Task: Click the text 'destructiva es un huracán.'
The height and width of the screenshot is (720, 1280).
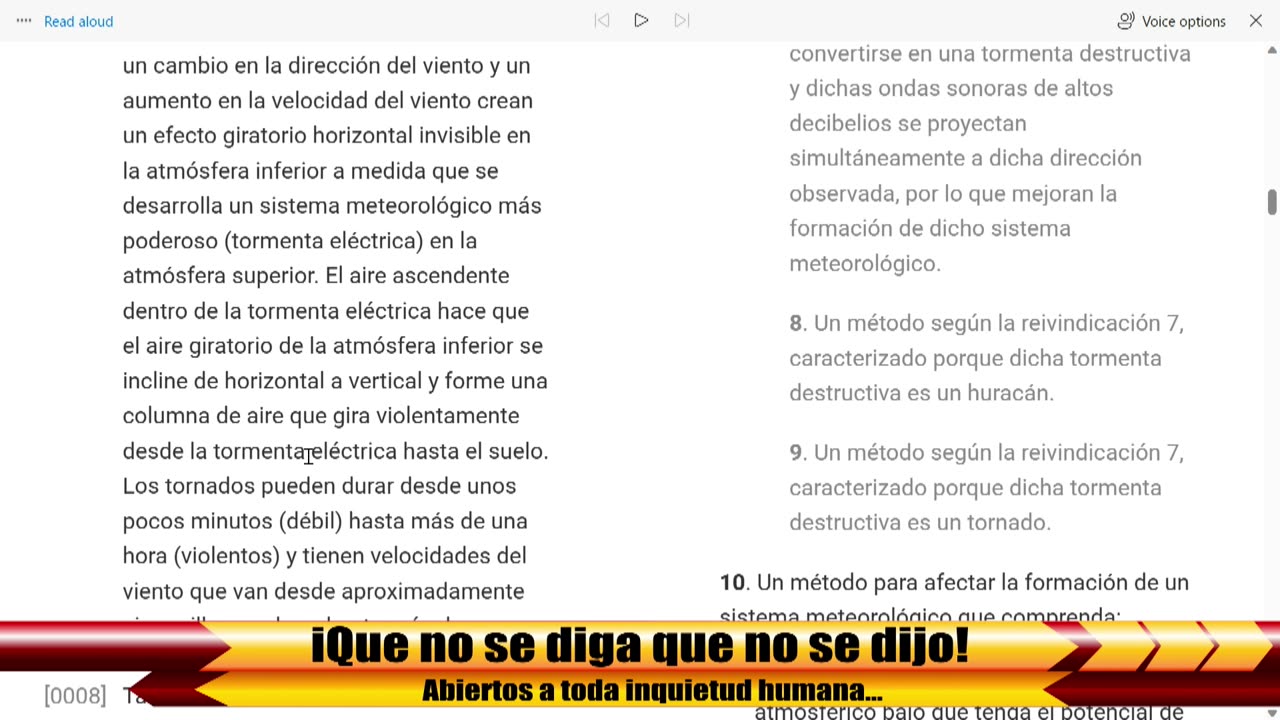Action: click(x=922, y=393)
